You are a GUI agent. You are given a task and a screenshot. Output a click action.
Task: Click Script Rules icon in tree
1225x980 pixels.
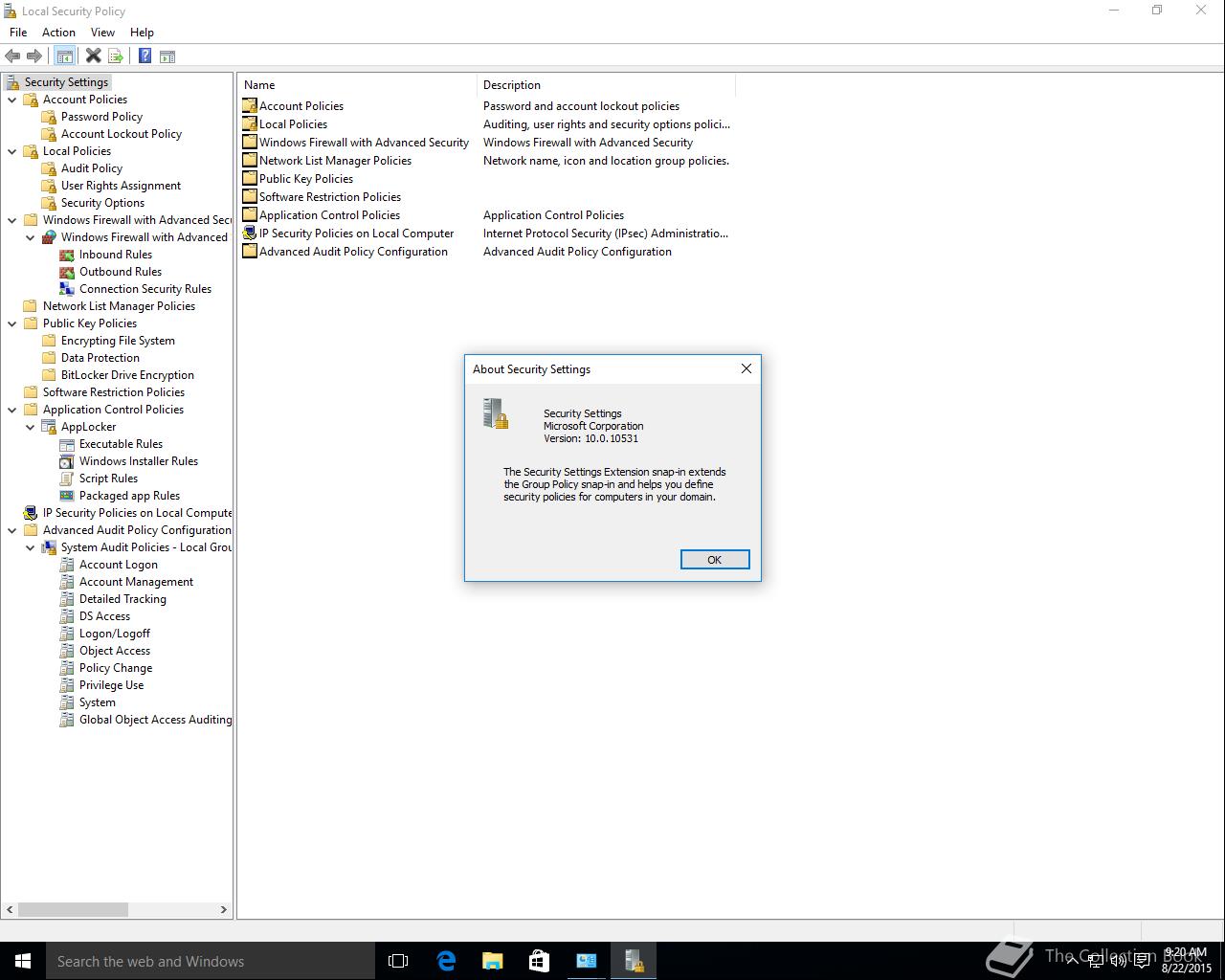point(67,479)
